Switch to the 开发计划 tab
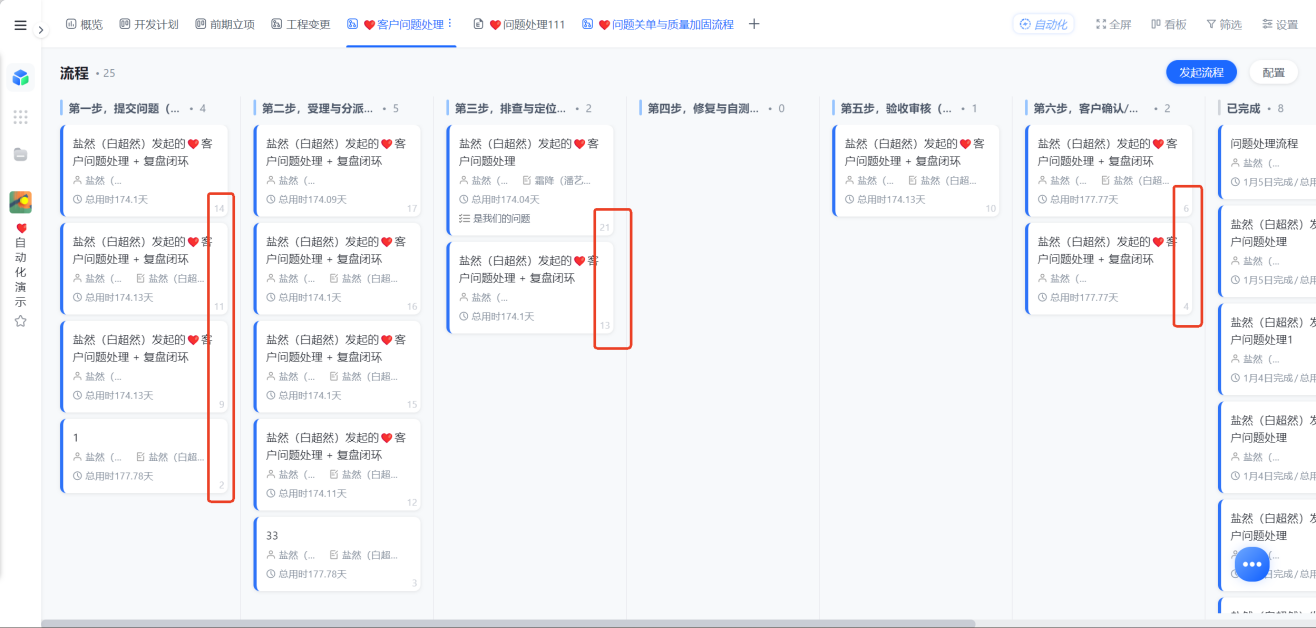 point(148,24)
